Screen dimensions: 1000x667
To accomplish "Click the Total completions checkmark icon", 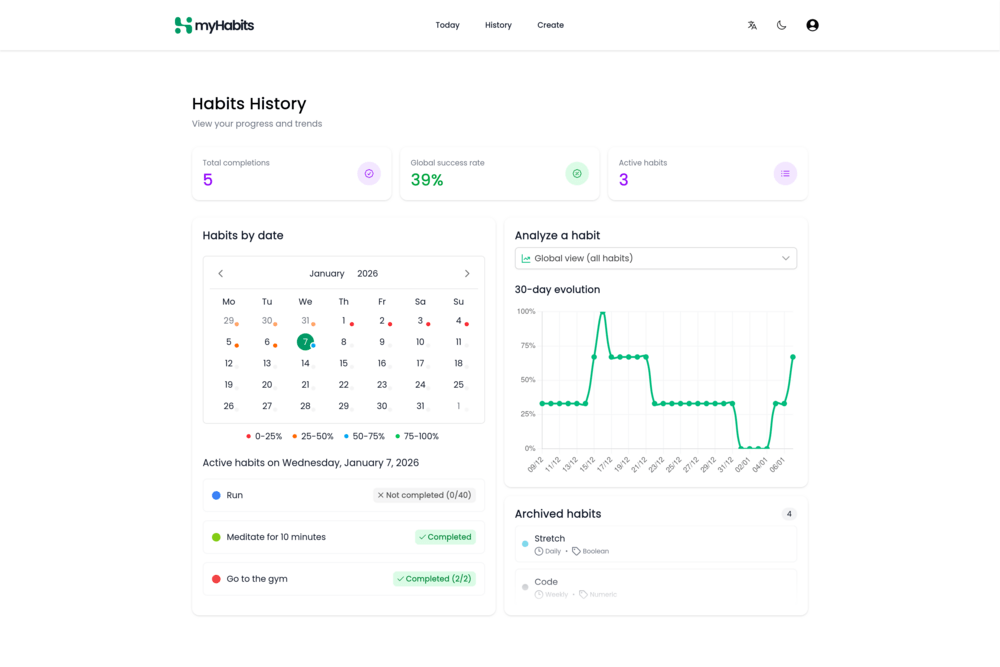I will coord(369,174).
